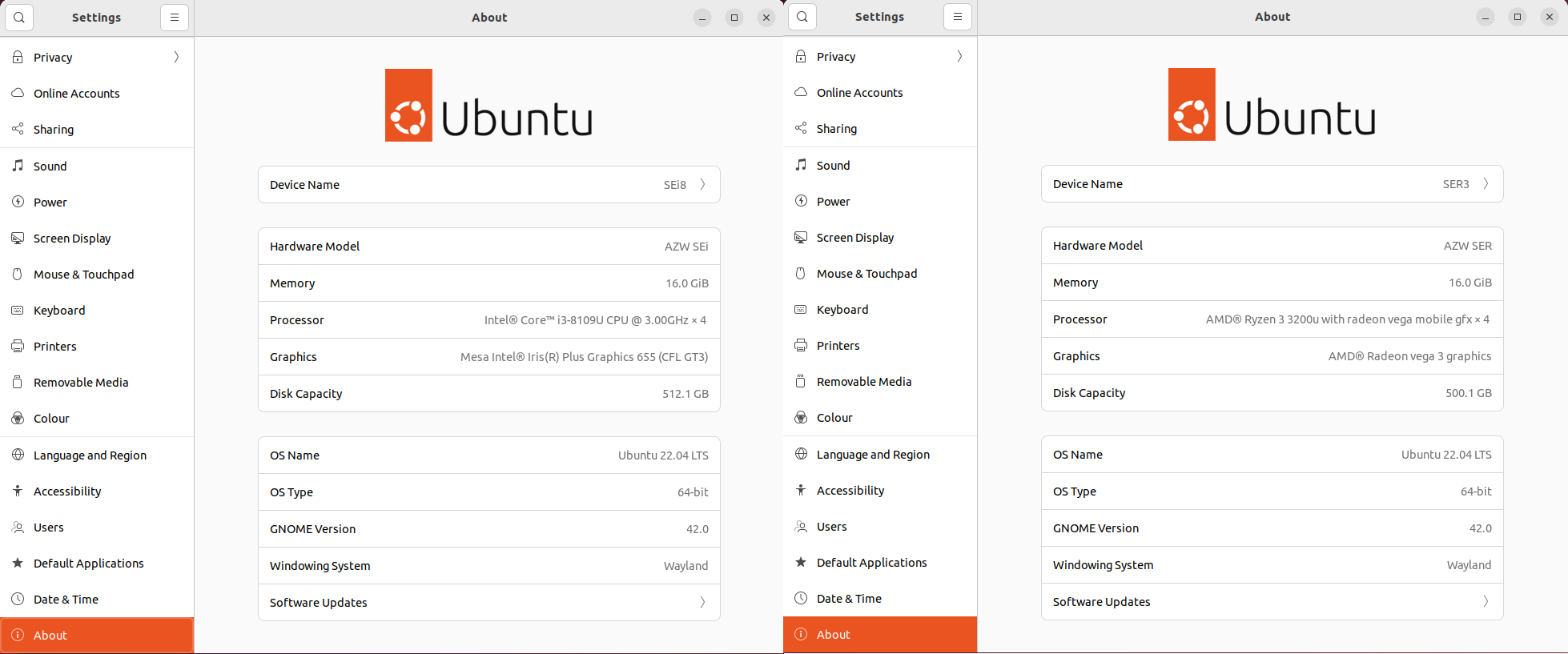
Task: Maximize the left About window
Action: coord(734,18)
